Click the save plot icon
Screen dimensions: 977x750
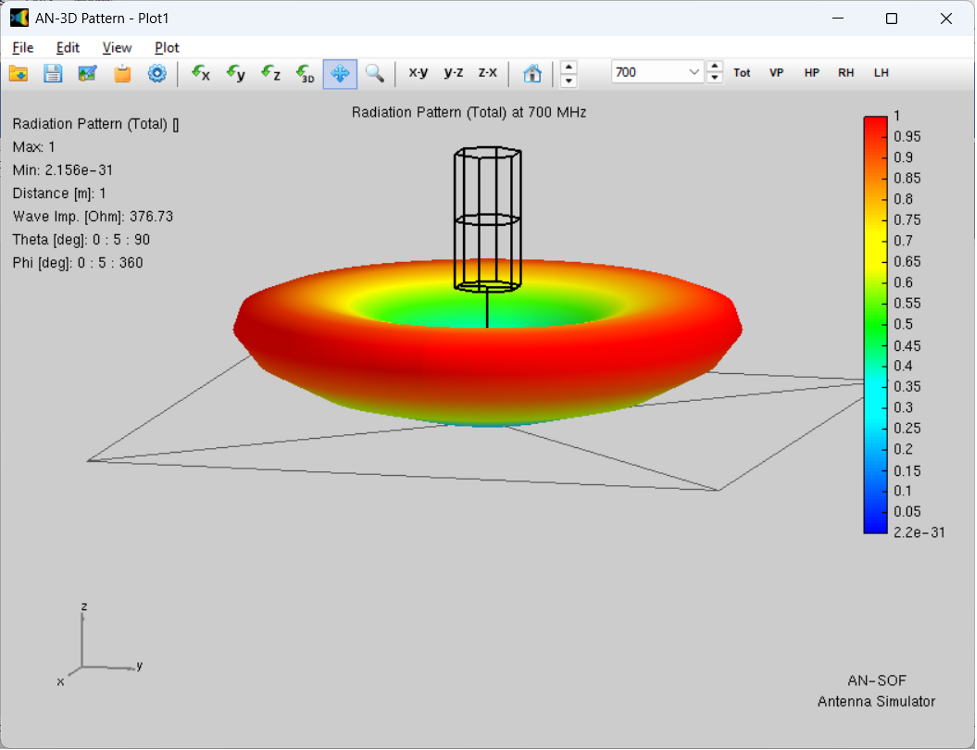coord(52,73)
